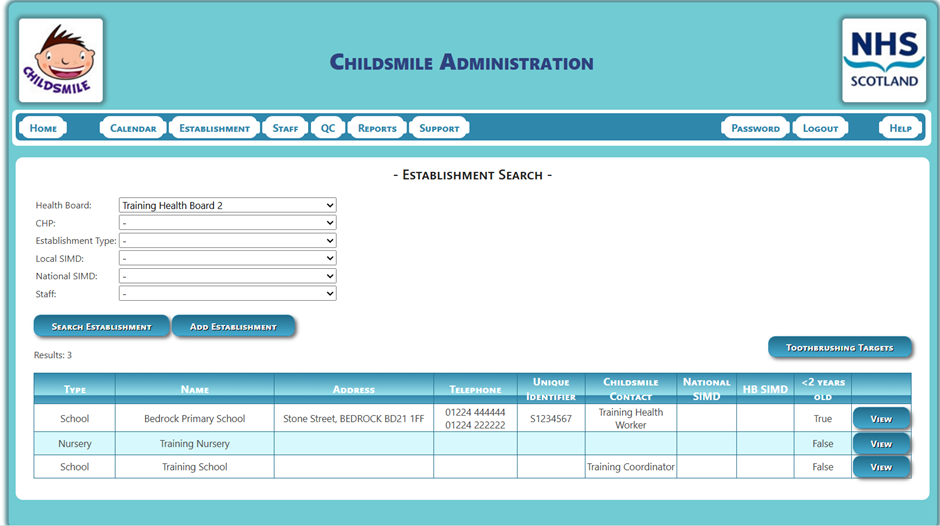Click the NHS Scotland logo
940x526 pixels.
pos(883,60)
